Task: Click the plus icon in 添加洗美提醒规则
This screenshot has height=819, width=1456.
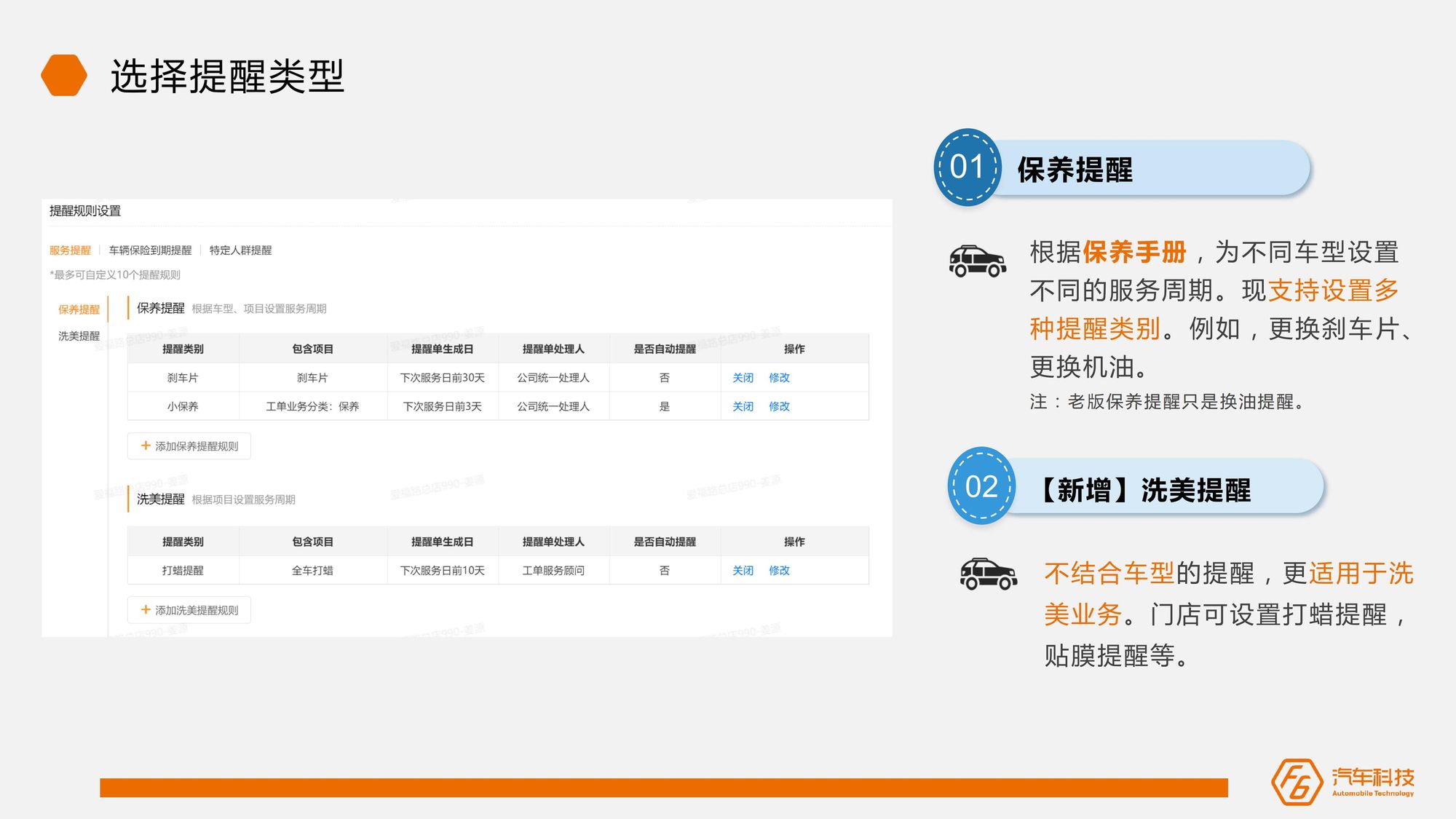Action: coord(146,610)
